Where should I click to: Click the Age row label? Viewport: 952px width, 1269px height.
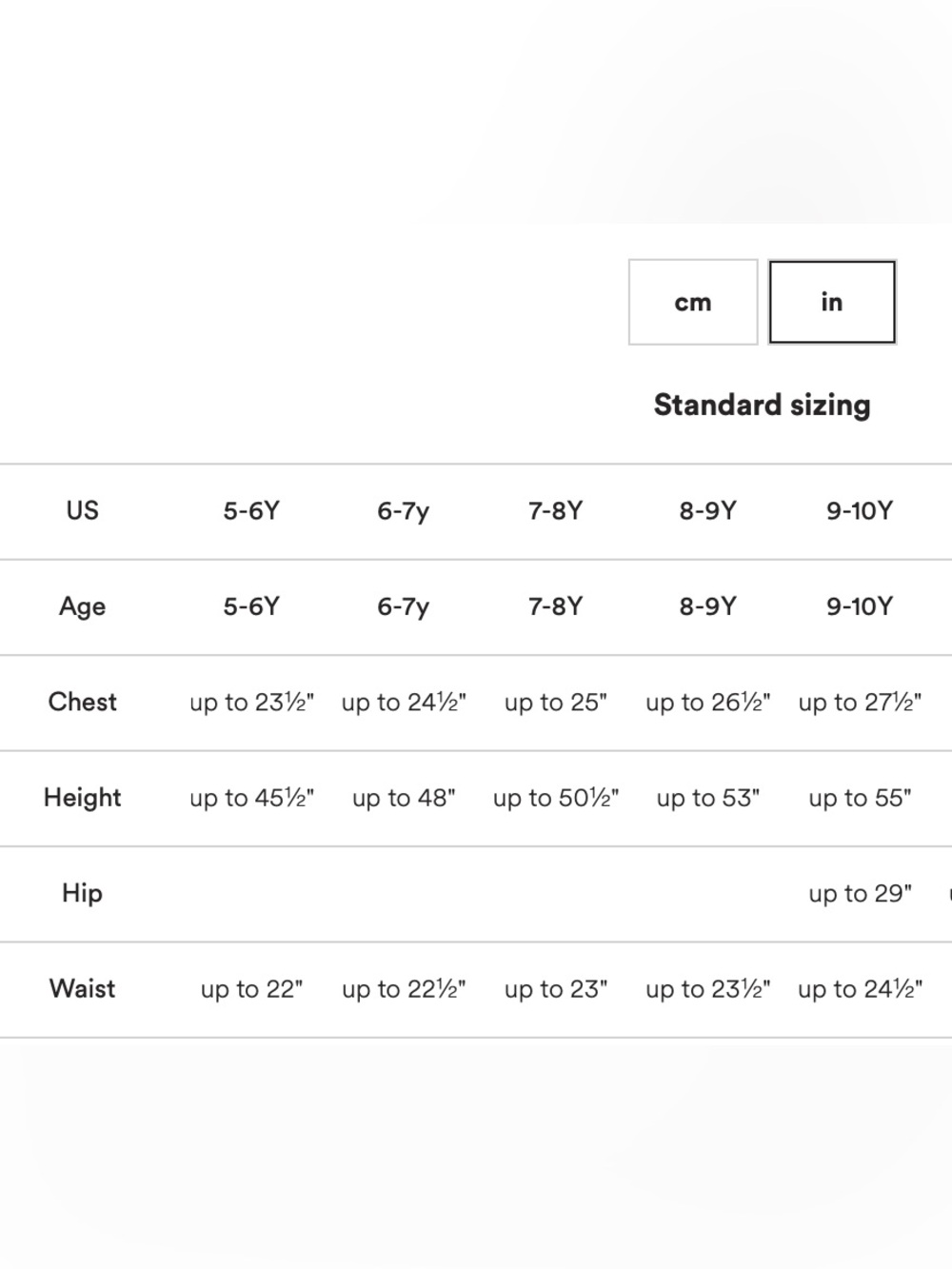[82, 606]
